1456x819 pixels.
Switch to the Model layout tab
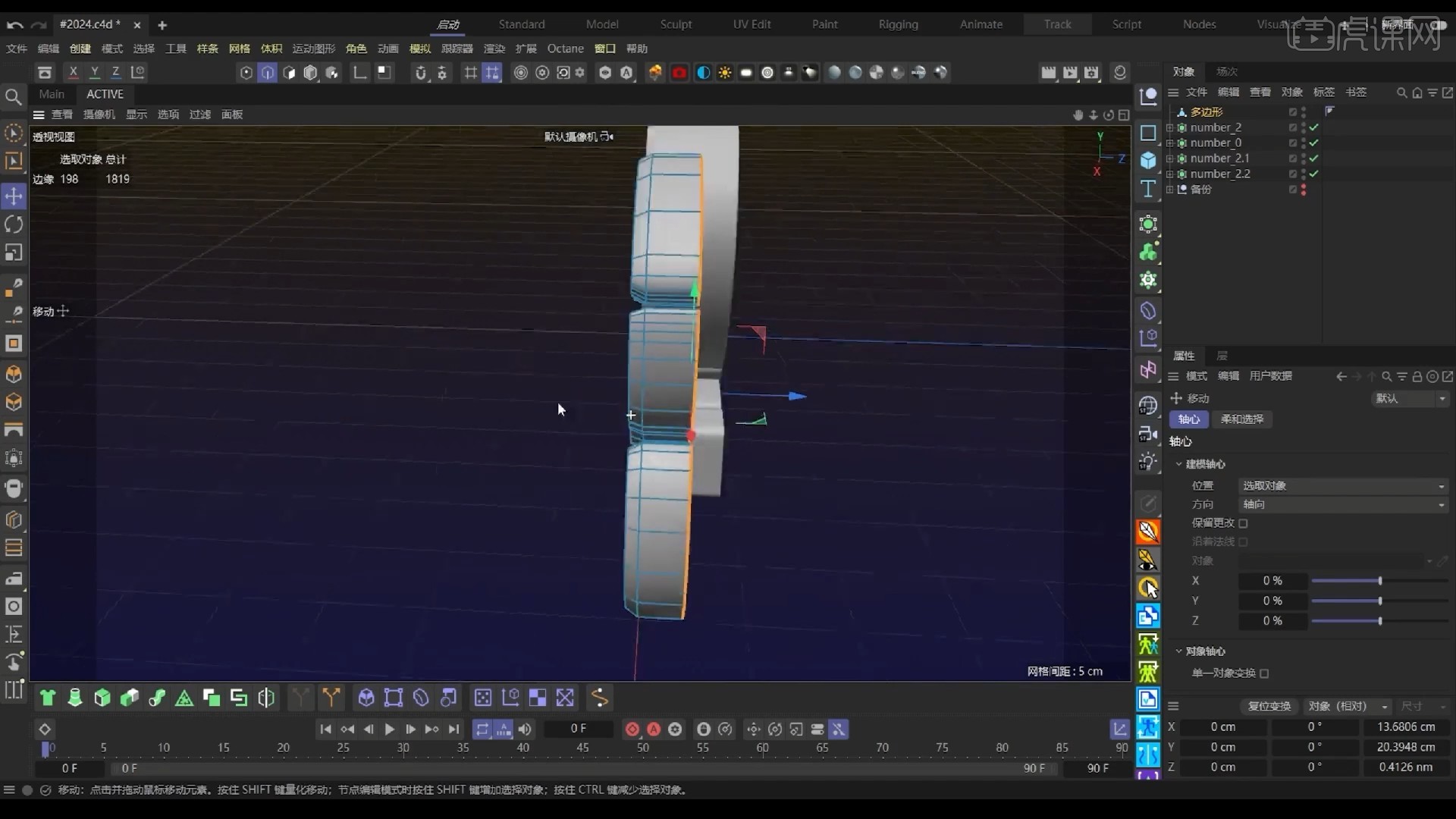(x=602, y=24)
